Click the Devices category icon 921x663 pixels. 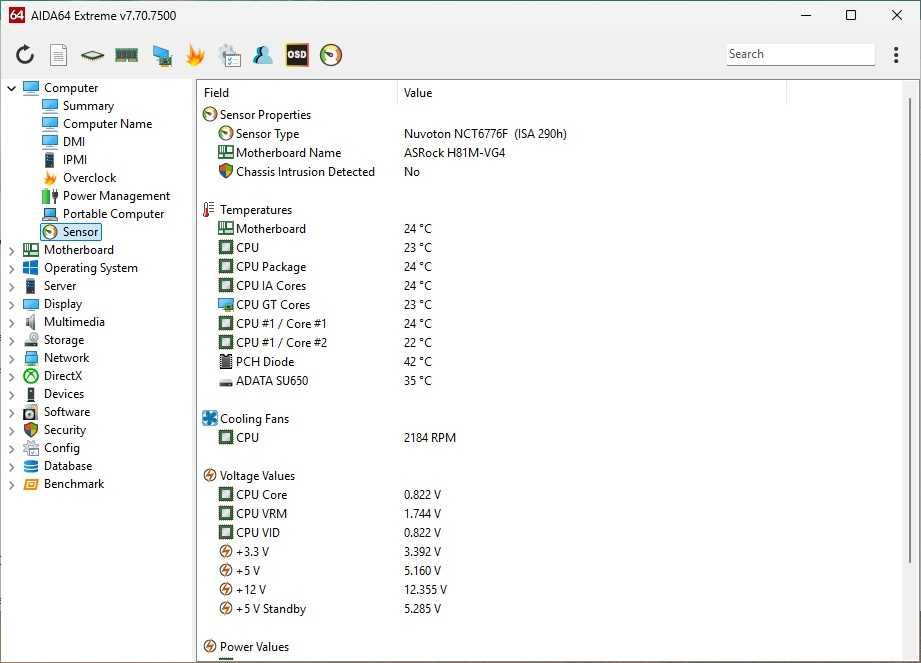[x=31, y=394]
